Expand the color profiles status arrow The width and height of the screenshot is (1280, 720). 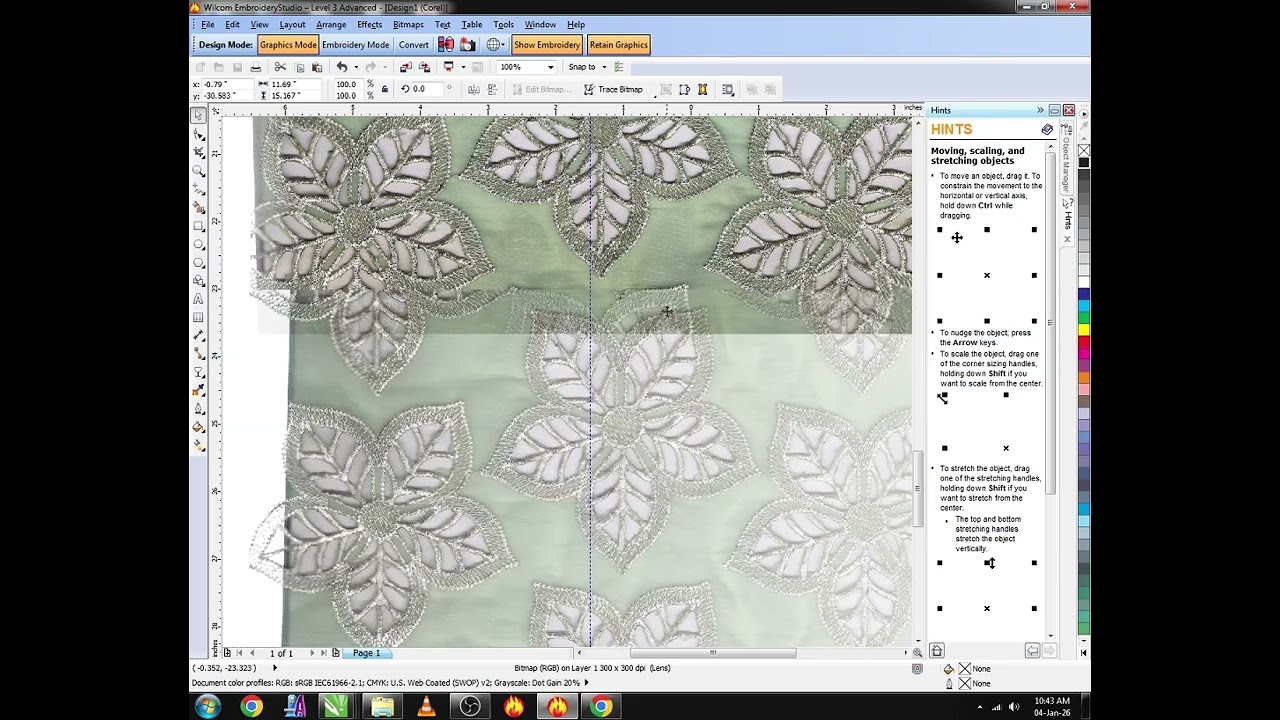click(x=586, y=683)
